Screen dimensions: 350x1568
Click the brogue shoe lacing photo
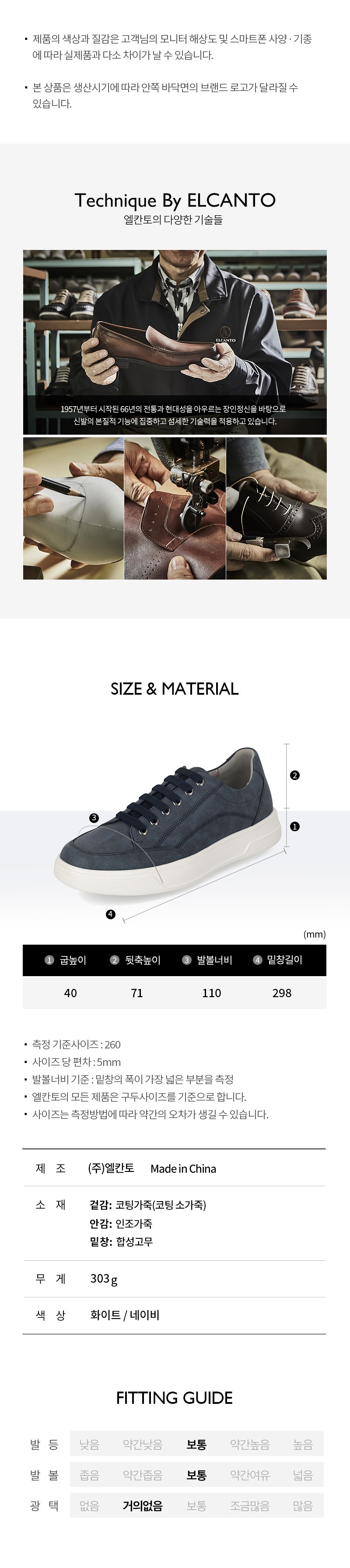point(276,508)
